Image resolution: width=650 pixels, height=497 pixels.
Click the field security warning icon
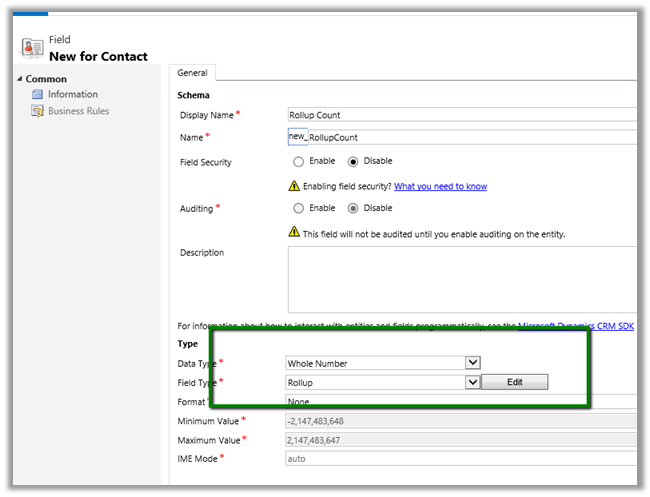[x=294, y=186]
